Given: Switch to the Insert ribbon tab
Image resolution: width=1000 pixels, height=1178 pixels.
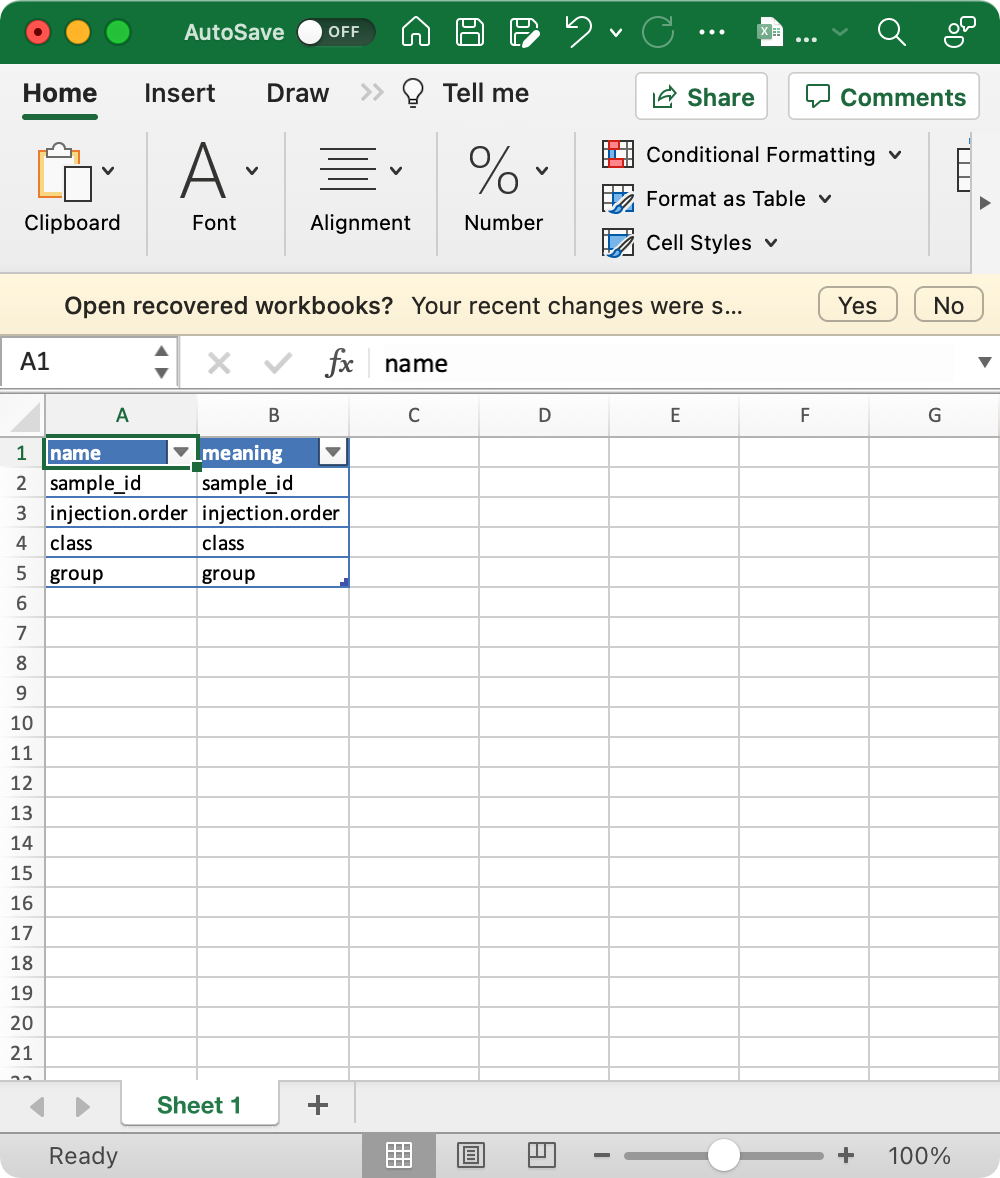Looking at the screenshot, I should coord(180,93).
